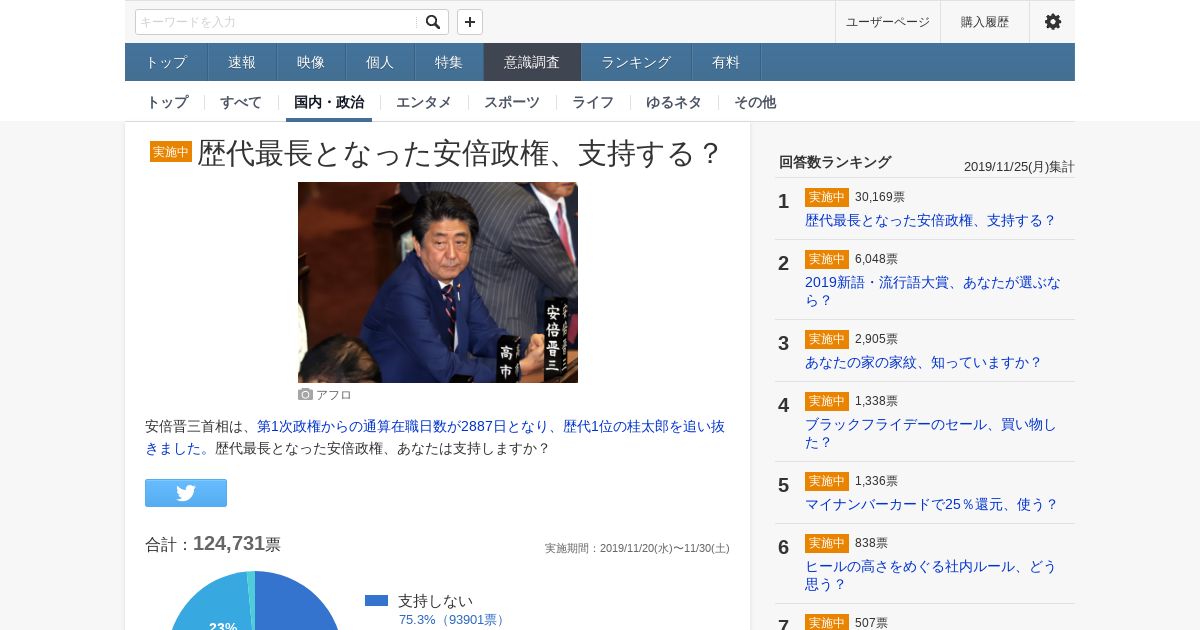The image size is (1200, 630).
Task: Click the 2,905票 vote count
Action: pos(876,339)
